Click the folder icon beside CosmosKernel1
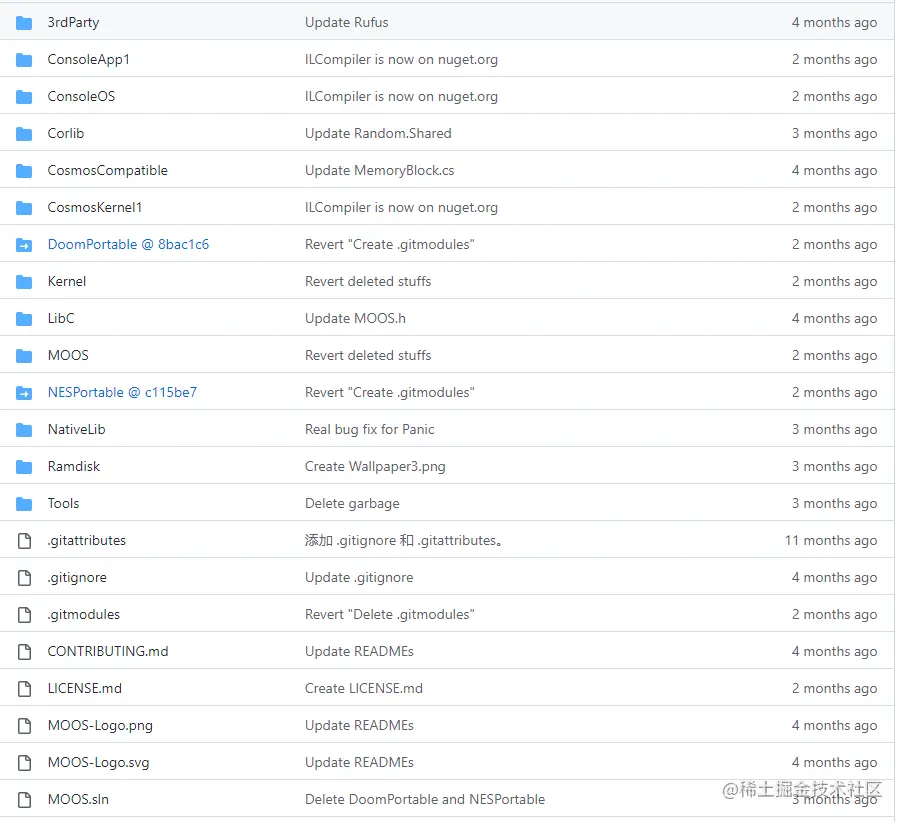Screen dimensions: 905x822 tap(24, 207)
